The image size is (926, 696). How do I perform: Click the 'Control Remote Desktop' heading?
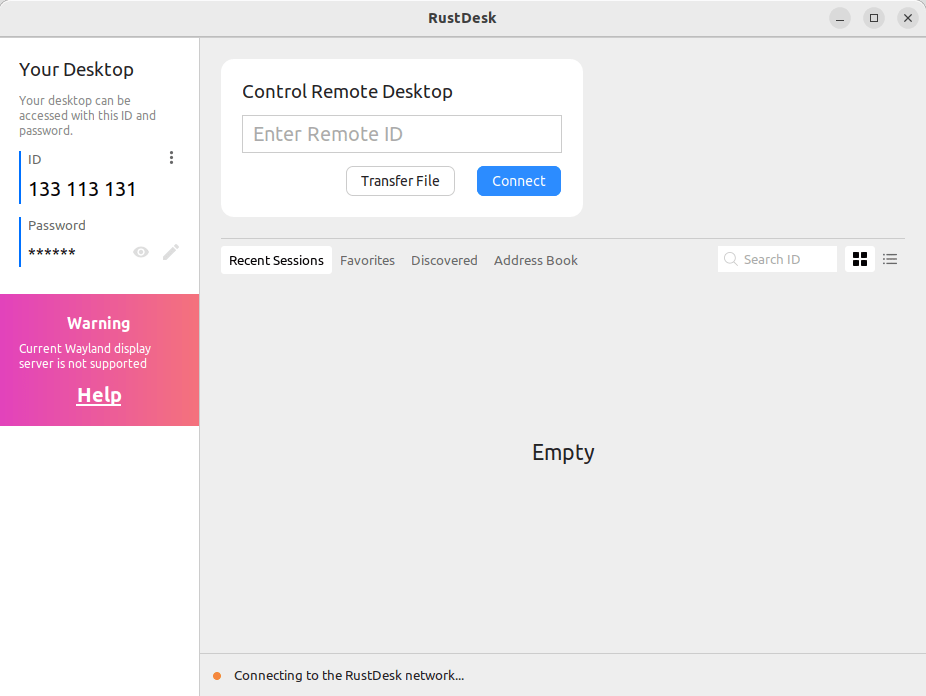tap(347, 92)
